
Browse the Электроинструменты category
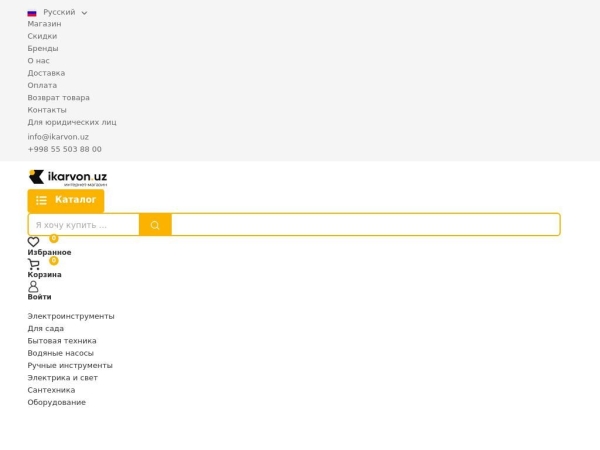pos(71,316)
